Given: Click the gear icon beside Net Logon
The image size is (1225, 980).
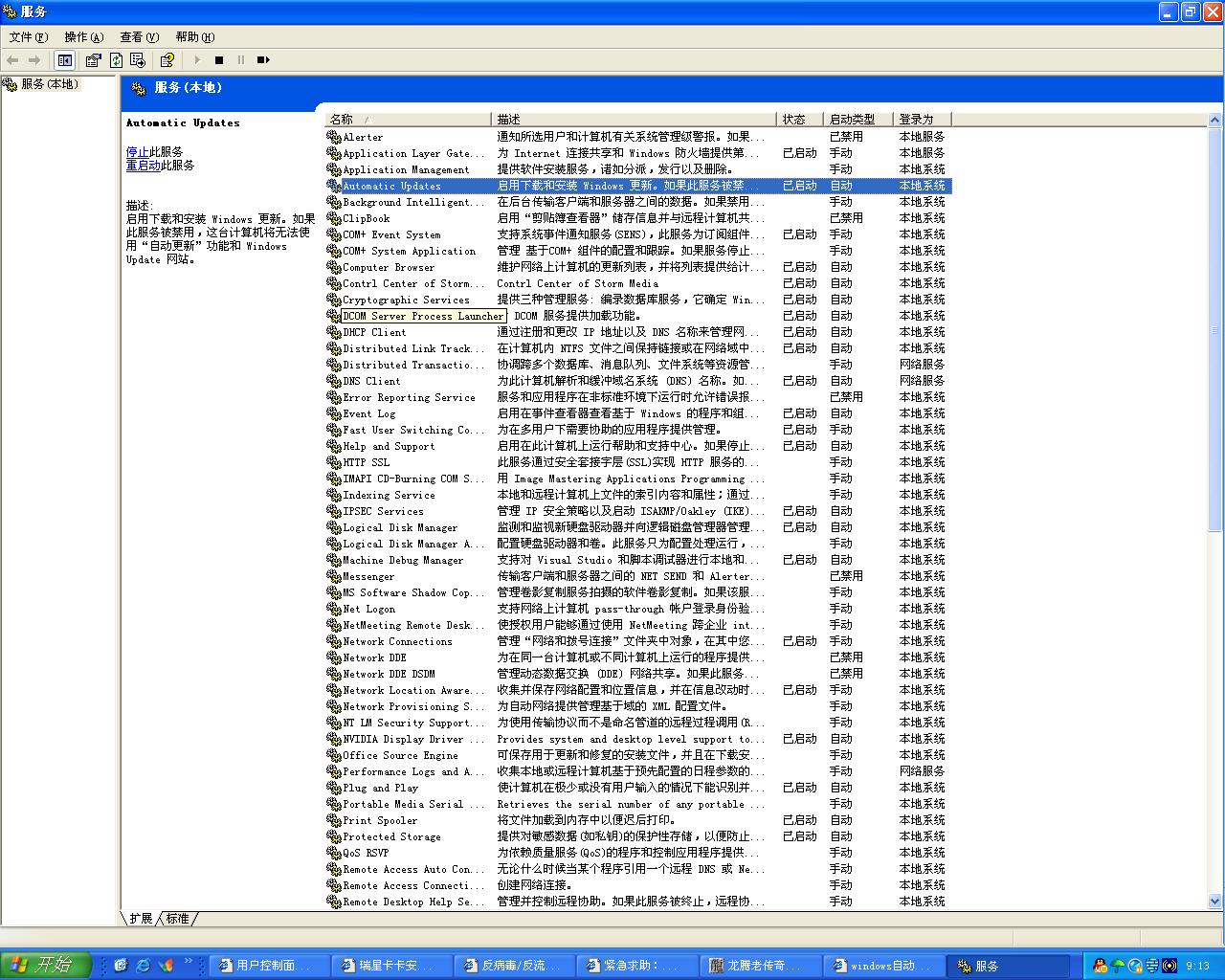Looking at the screenshot, I should (334, 609).
